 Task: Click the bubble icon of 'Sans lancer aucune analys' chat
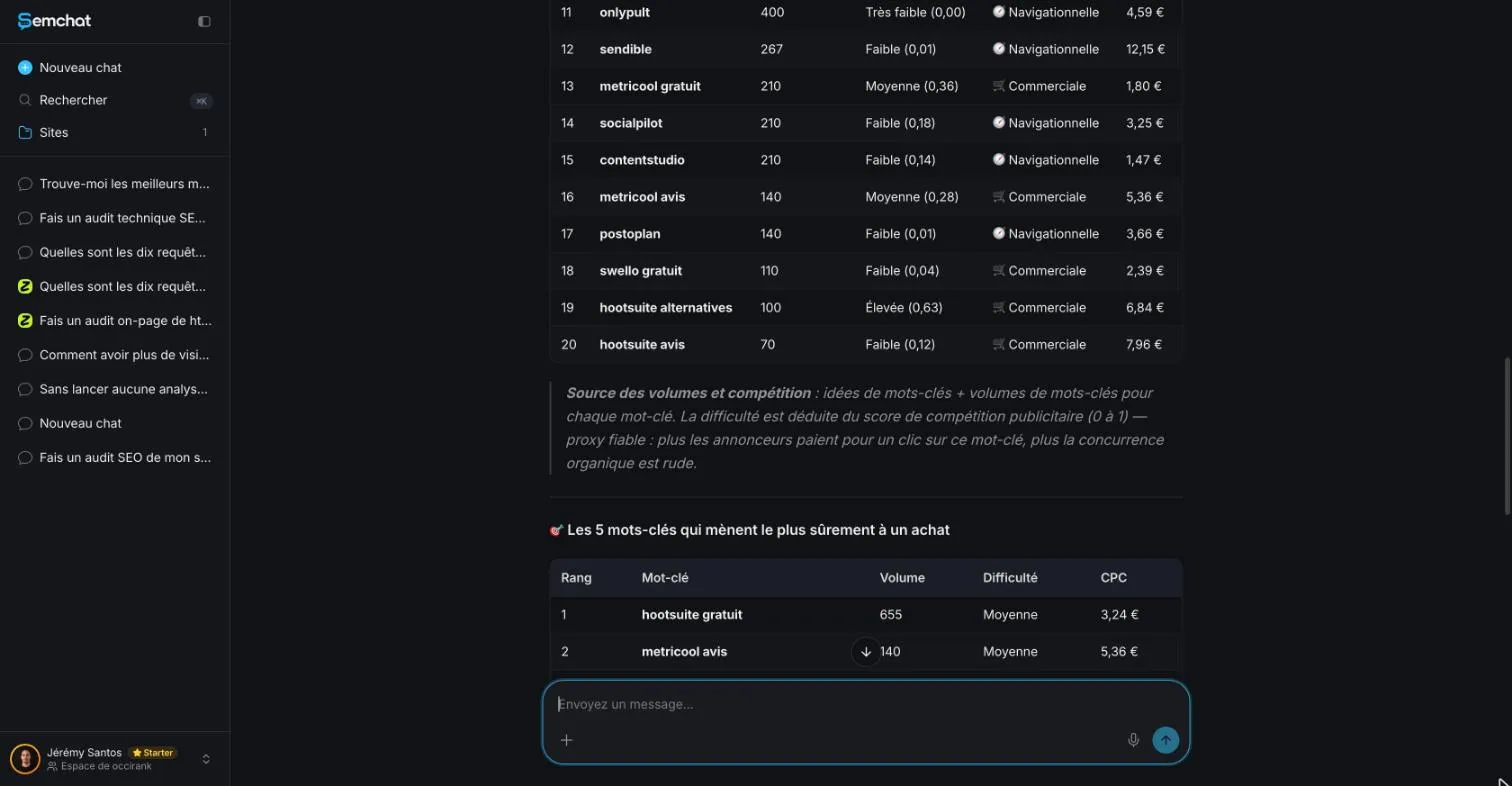(x=26, y=389)
